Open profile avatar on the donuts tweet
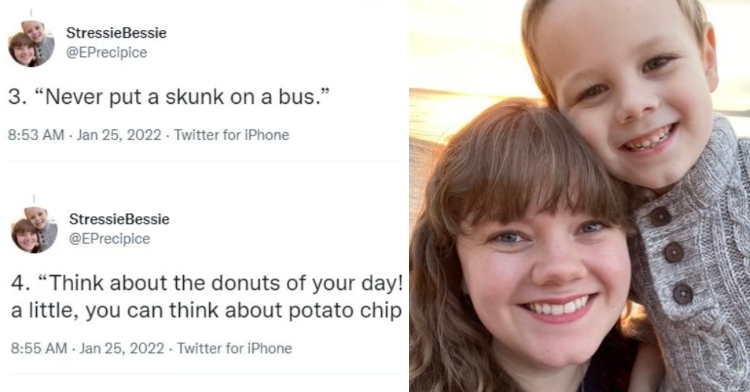The height and width of the screenshot is (392, 750). coord(34,229)
